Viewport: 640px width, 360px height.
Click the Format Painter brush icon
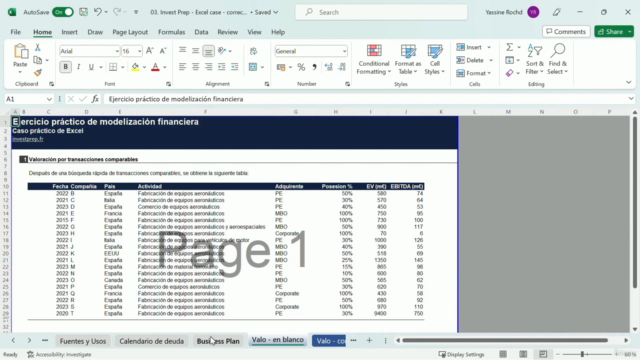click(x=38, y=73)
